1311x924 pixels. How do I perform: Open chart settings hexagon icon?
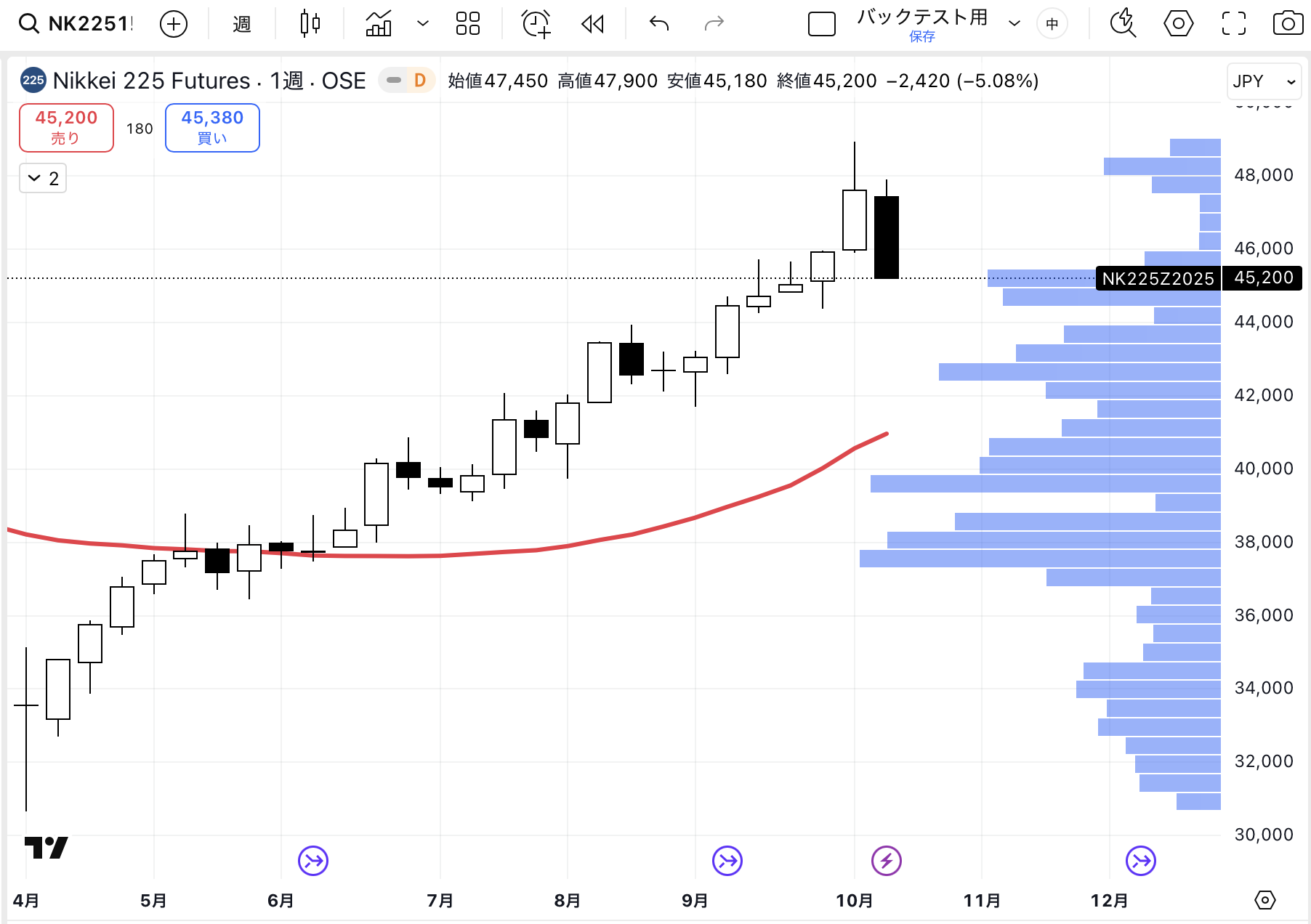(1178, 24)
